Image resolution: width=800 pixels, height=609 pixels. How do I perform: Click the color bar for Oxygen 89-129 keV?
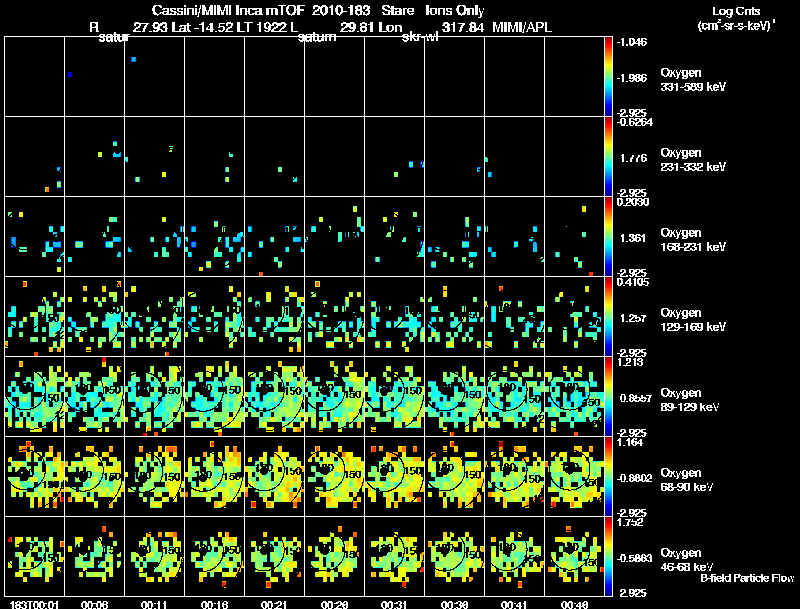610,396
